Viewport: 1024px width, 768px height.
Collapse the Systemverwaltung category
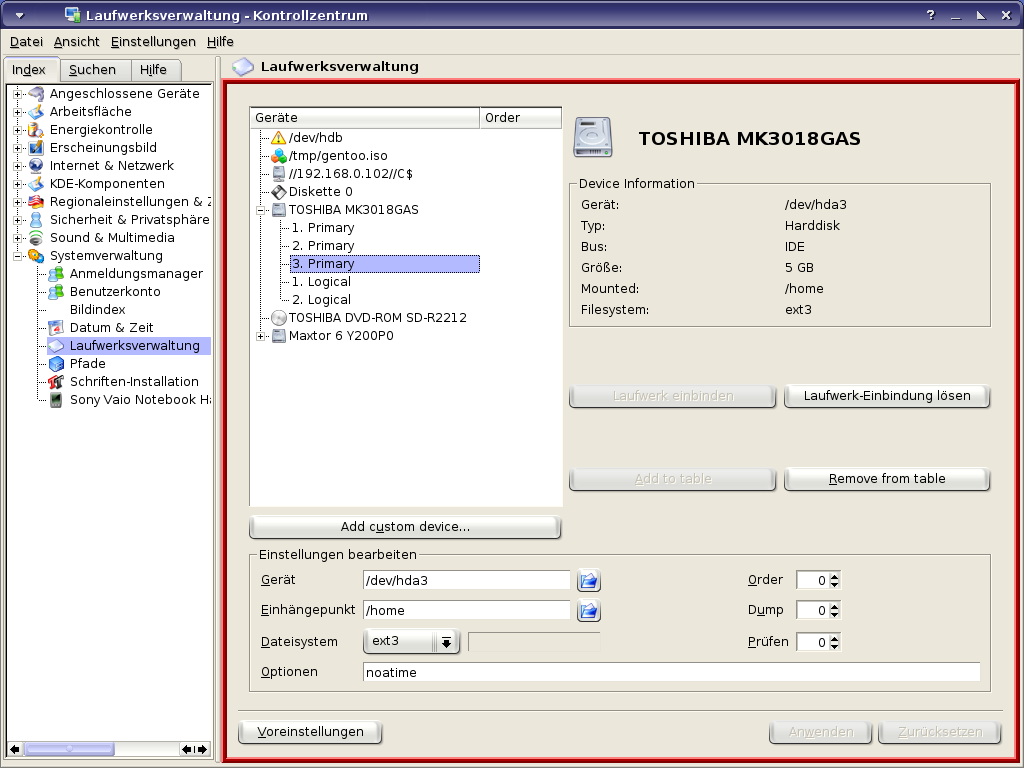18,256
